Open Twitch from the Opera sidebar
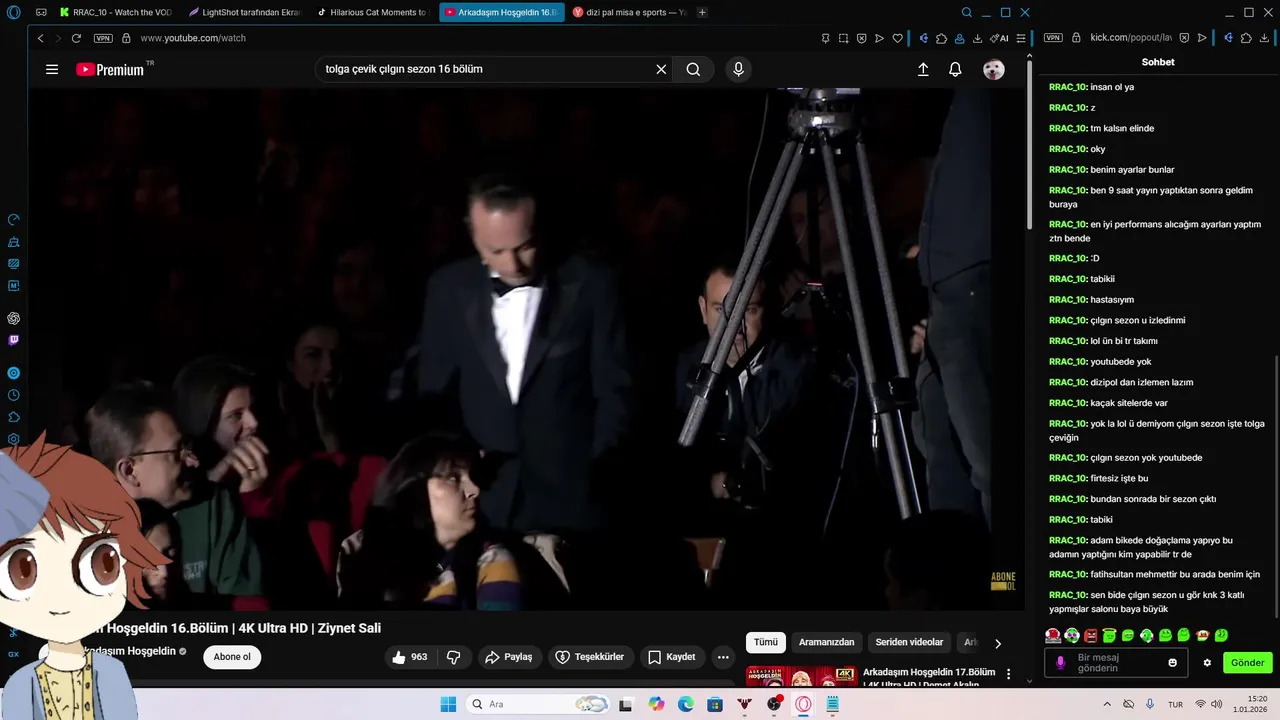The height and width of the screenshot is (720, 1280). click(13, 340)
